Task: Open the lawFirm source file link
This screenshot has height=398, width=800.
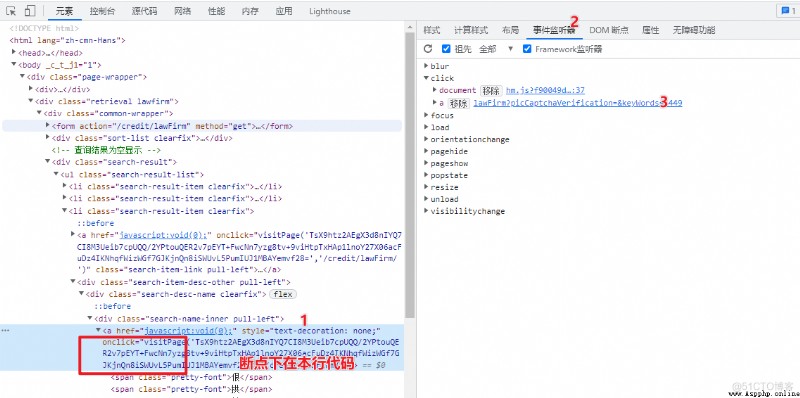Action: click(578, 103)
